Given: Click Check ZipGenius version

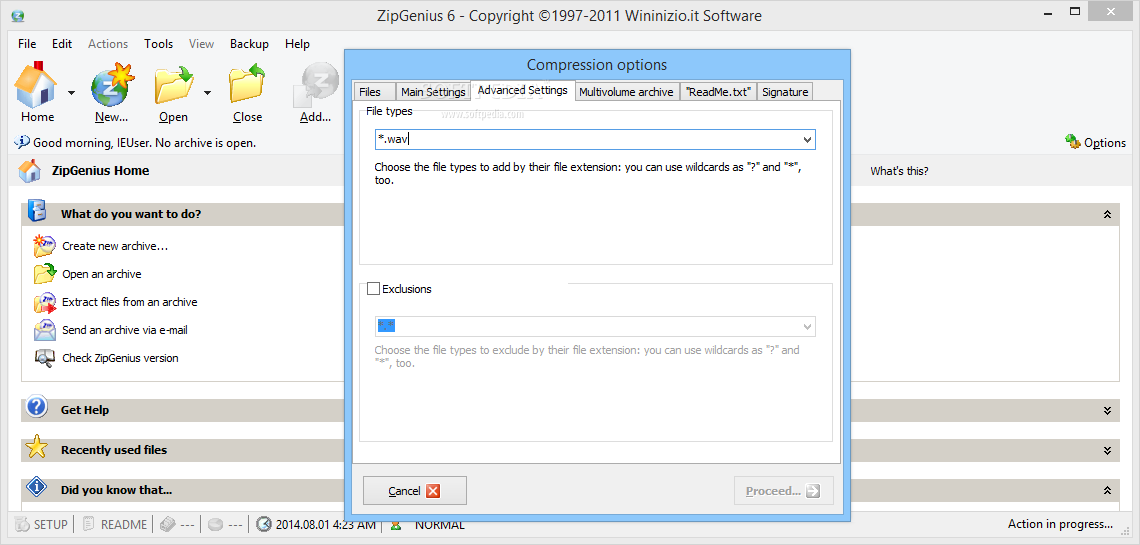Looking at the screenshot, I should point(120,358).
